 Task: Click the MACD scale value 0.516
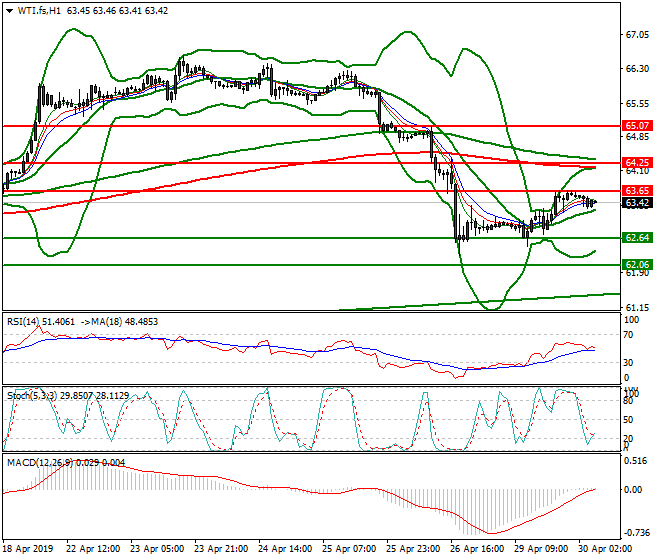coord(635,461)
